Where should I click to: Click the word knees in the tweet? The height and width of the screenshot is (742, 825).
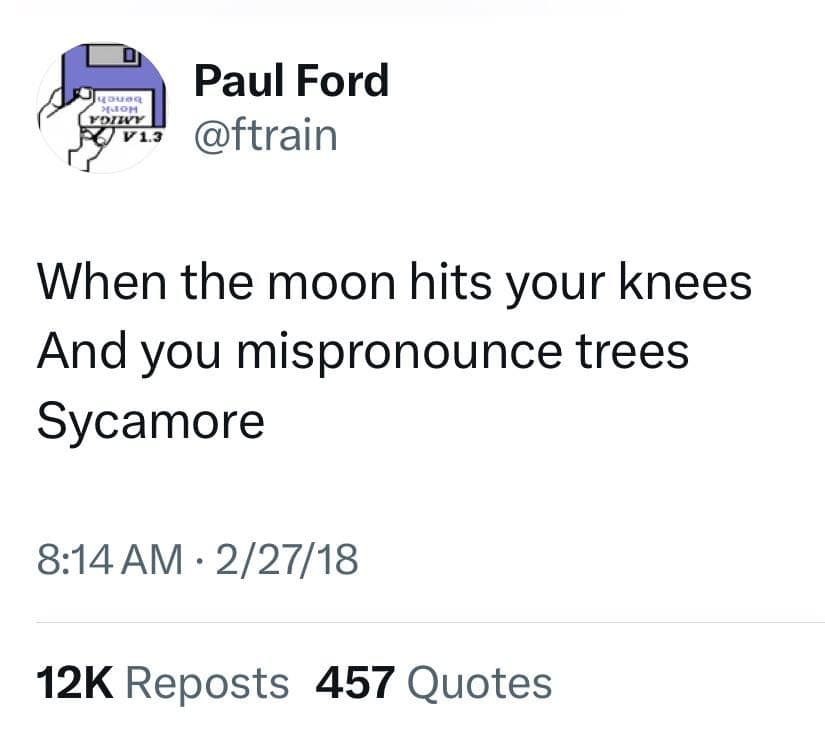(686, 282)
